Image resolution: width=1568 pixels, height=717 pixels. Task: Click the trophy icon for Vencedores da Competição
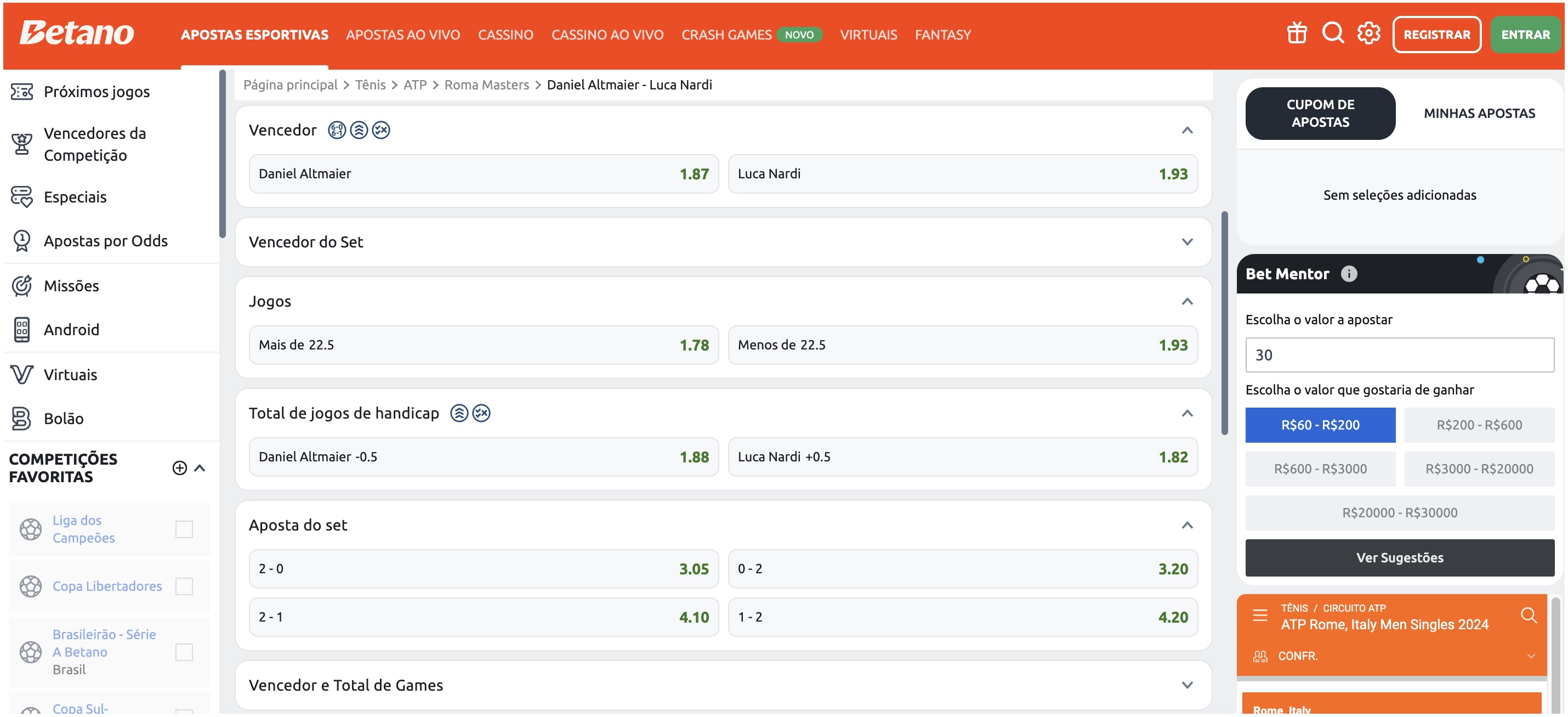tap(22, 144)
